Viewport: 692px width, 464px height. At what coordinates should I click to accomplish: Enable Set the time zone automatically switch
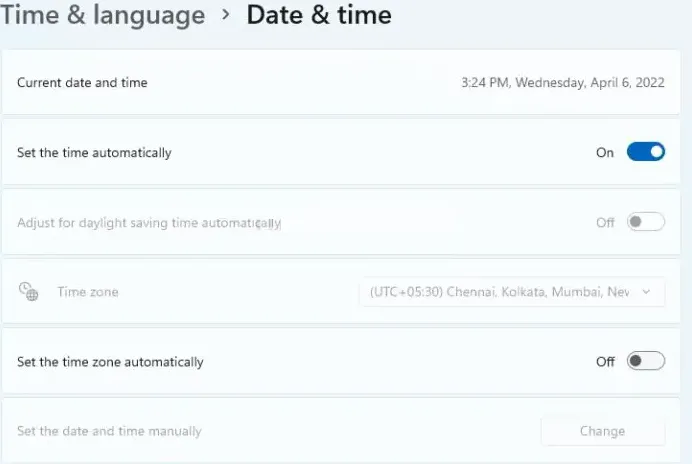coord(645,361)
